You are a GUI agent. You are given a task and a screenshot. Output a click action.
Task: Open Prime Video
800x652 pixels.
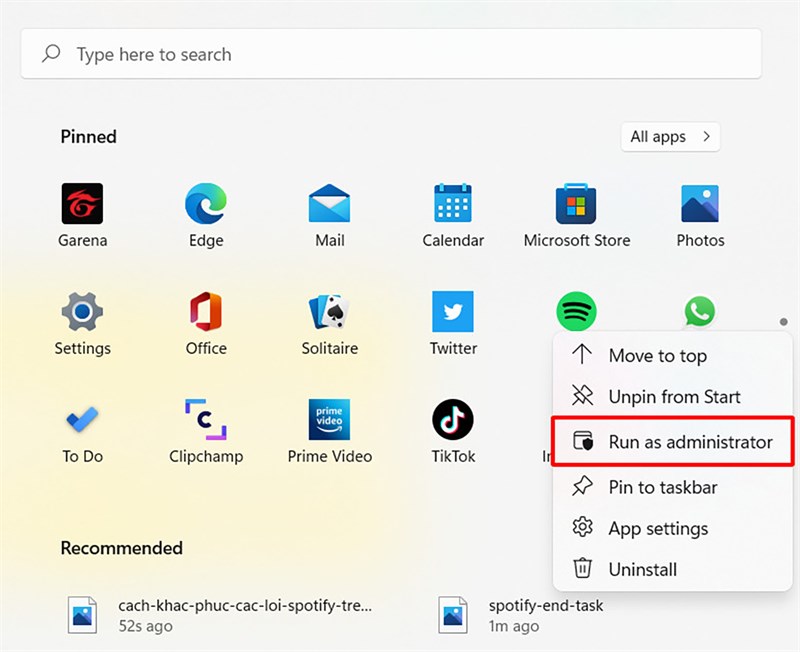(329, 420)
